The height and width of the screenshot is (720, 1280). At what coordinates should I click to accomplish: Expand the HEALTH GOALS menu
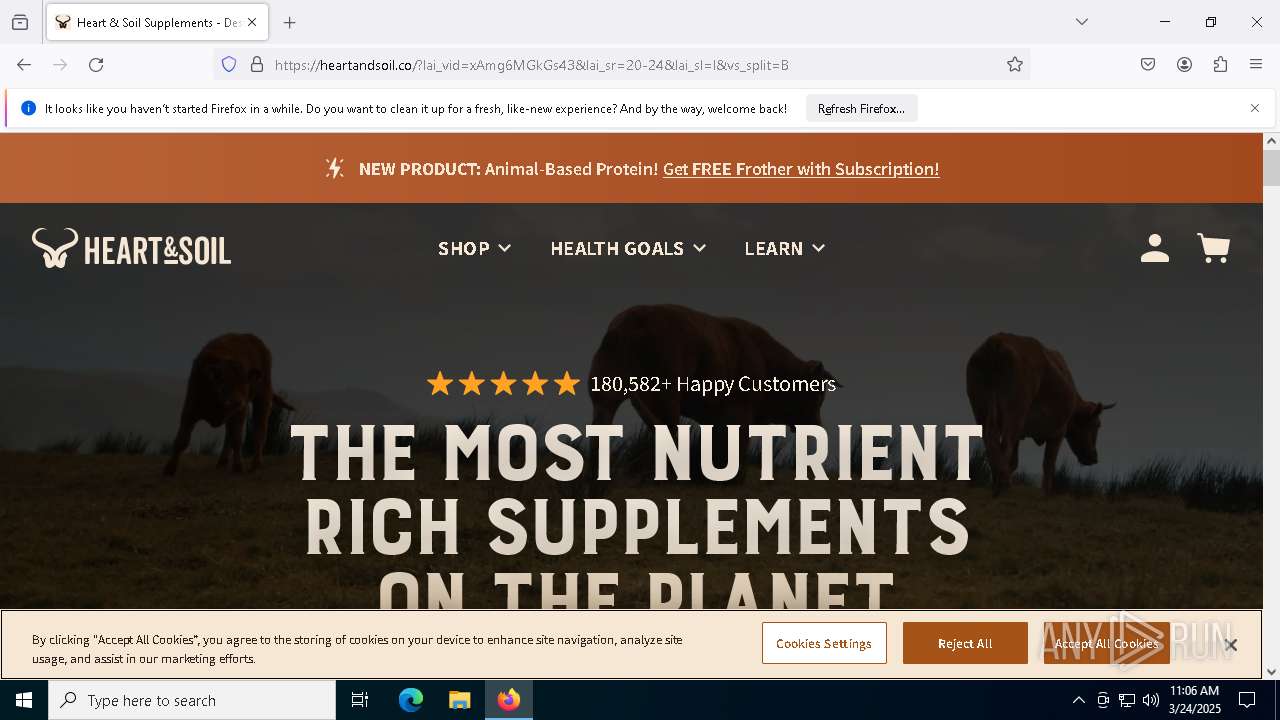(x=628, y=248)
